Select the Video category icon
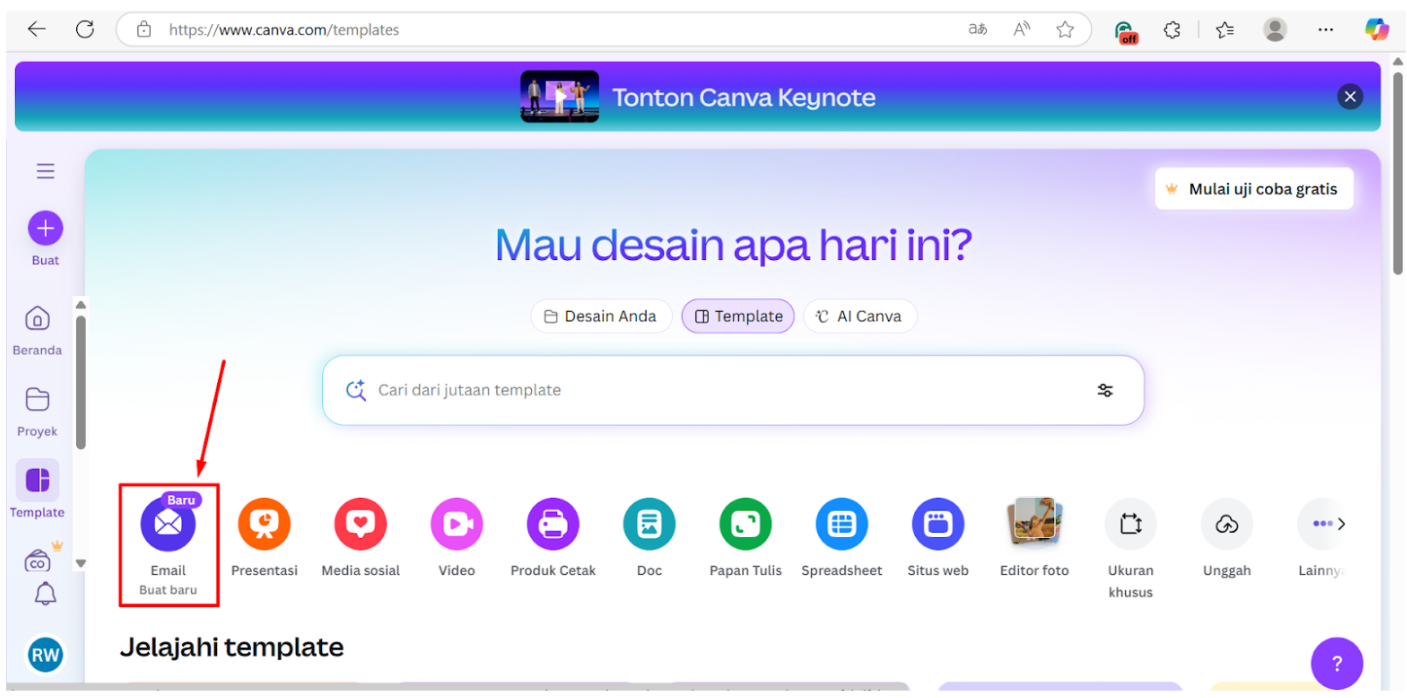The image size is (1407, 698). coord(456,523)
